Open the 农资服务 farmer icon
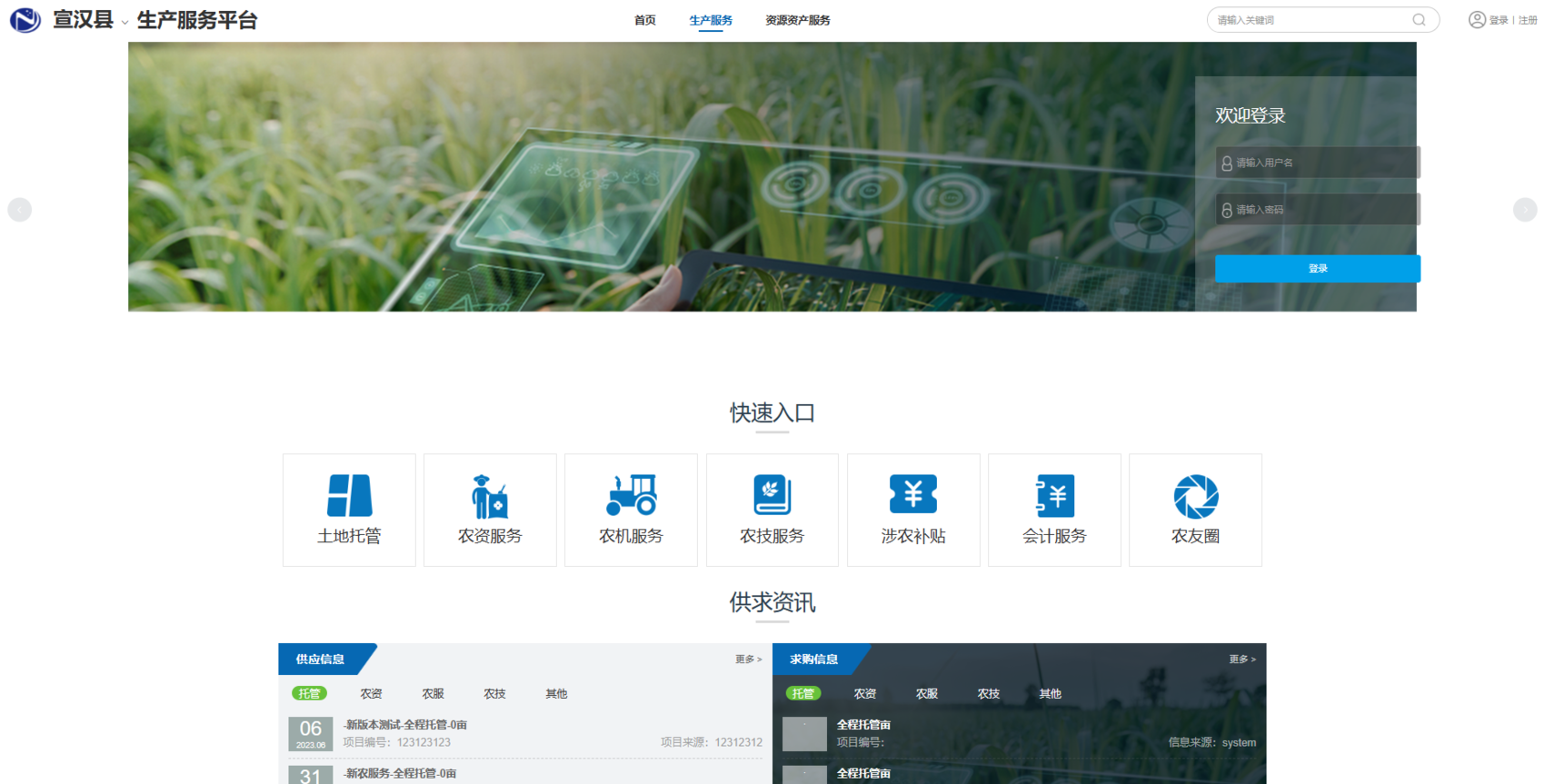This screenshot has height=784, width=1545. point(490,496)
